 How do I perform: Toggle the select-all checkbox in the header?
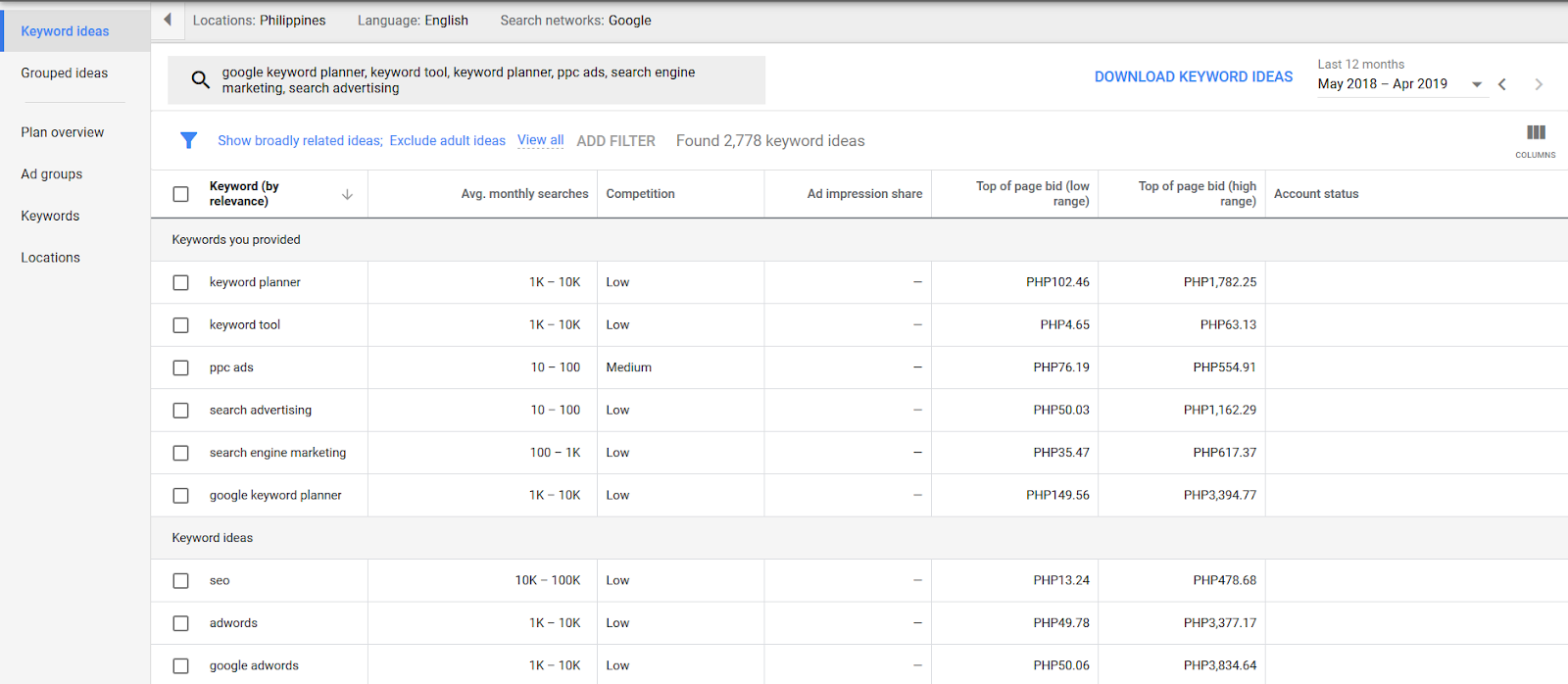[181, 194]
